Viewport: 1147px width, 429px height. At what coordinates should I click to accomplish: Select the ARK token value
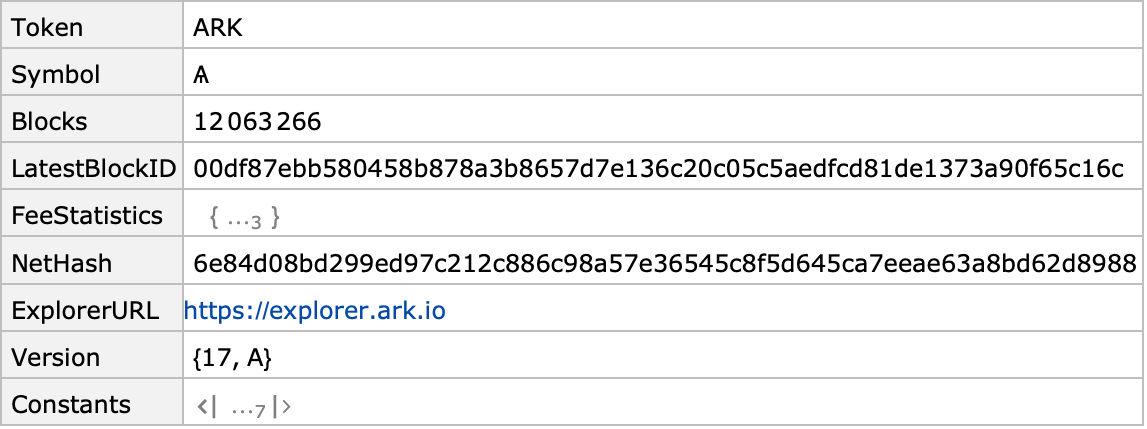click(x=218, y=28)
